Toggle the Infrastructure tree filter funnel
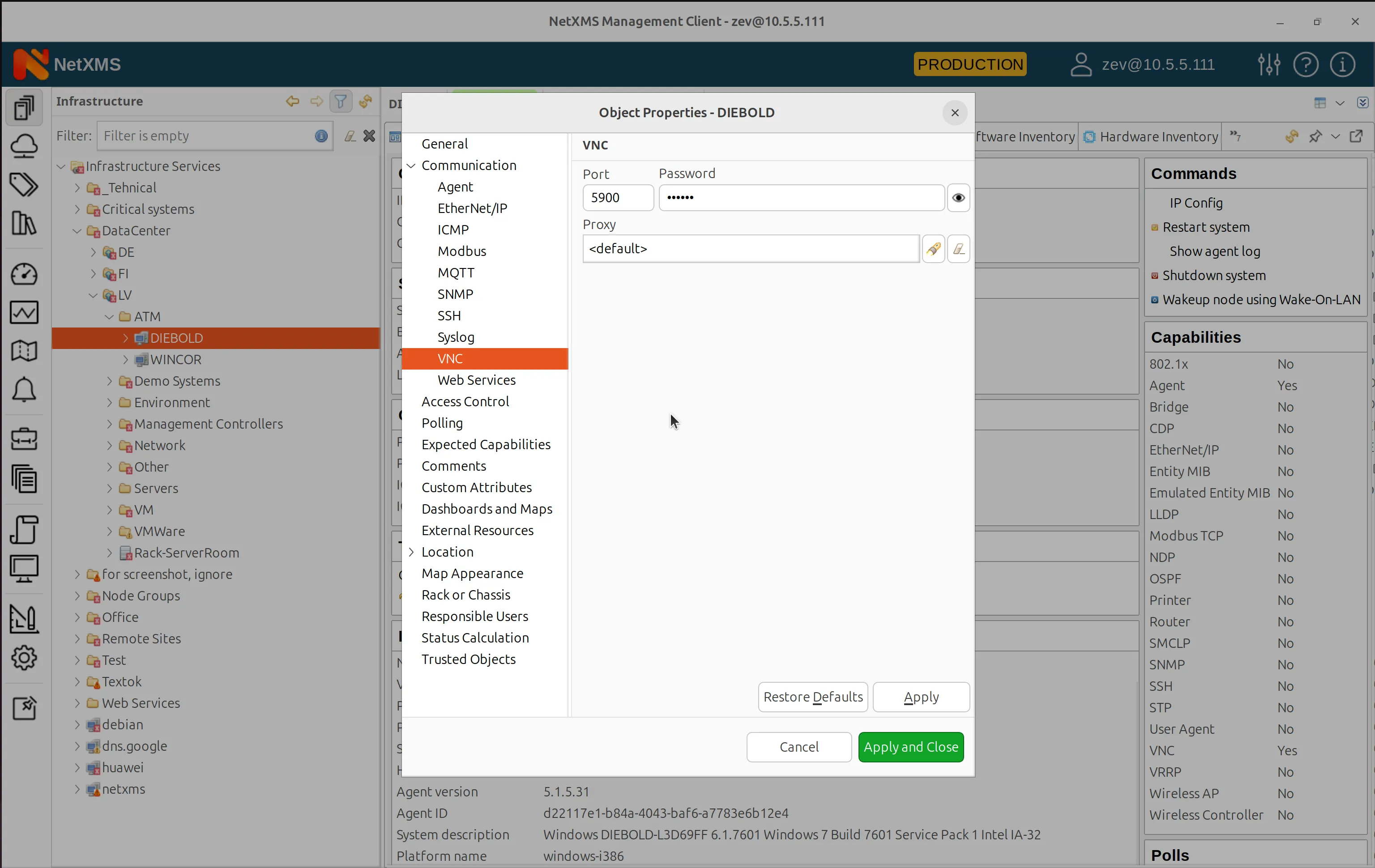Image resolution: width=1375 pixels, height=868 pixels. [341, 101]
